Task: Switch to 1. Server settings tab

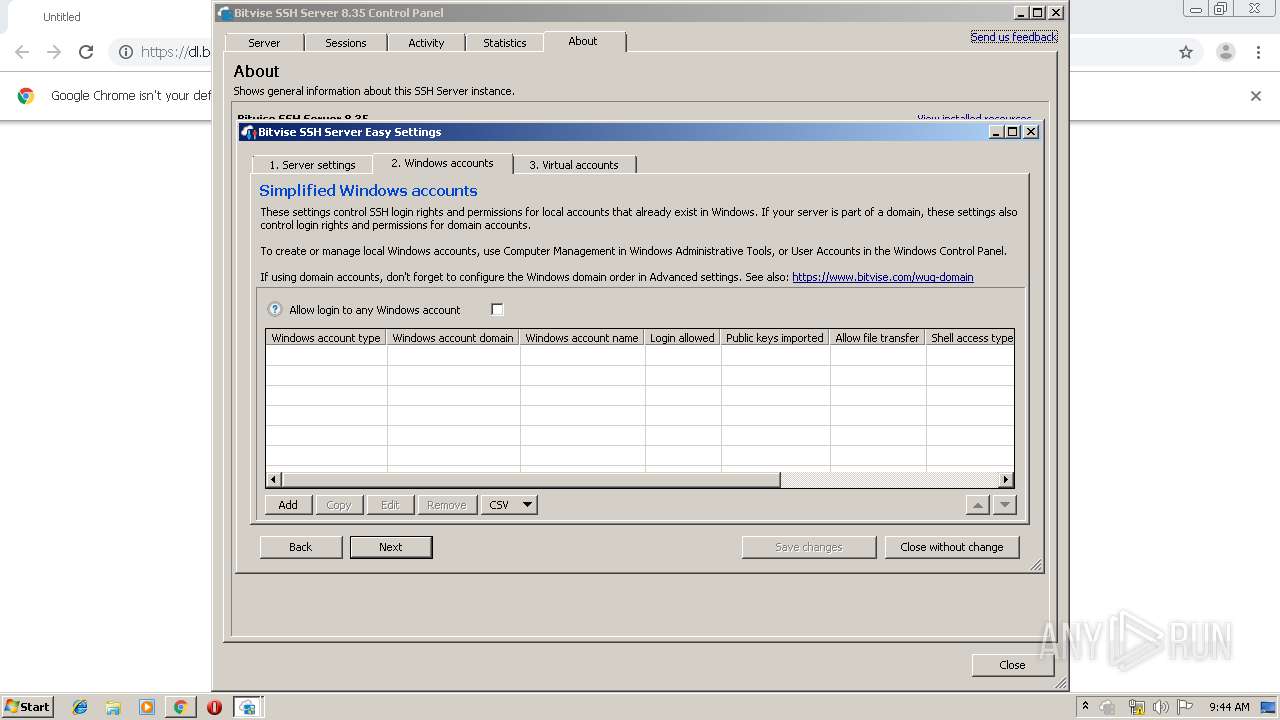Action: pyautogui.click(x=312, y=165)
